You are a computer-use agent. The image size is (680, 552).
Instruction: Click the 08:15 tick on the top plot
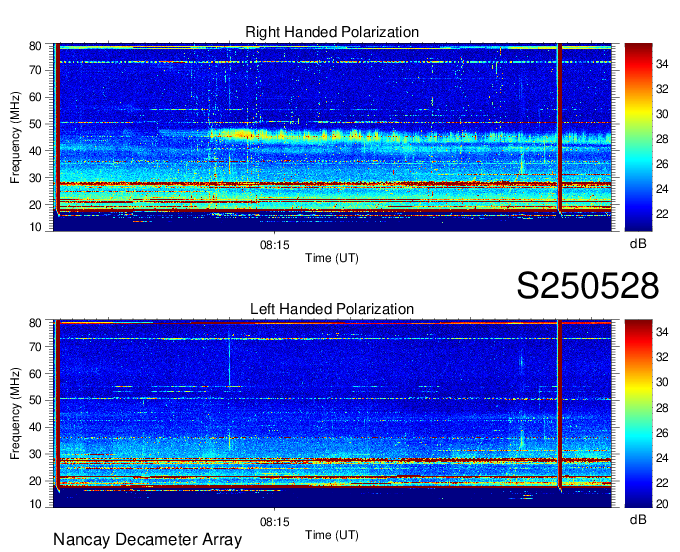click(x=275, y=245)
